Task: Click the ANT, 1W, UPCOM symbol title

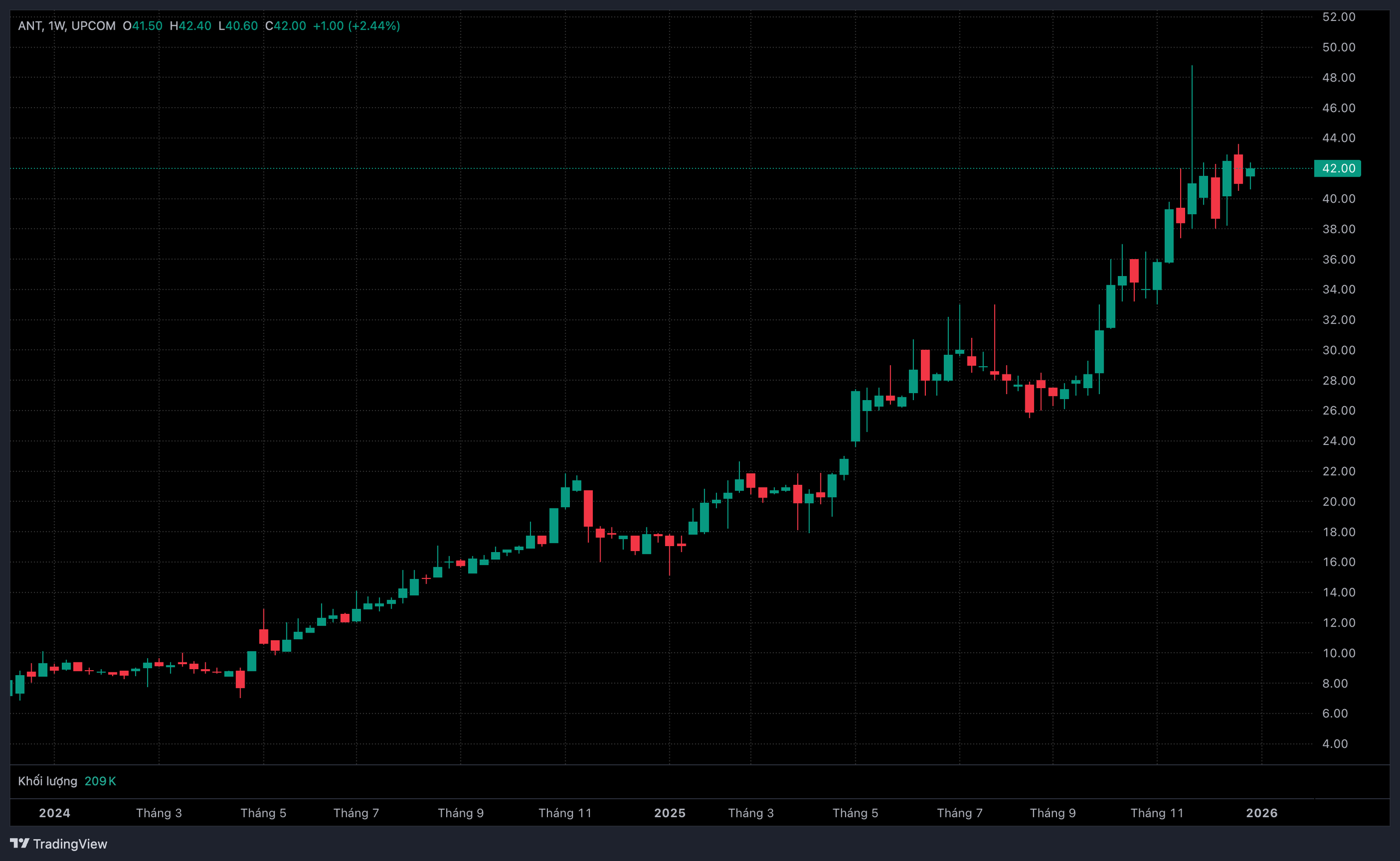Action: tap(67, 26)
